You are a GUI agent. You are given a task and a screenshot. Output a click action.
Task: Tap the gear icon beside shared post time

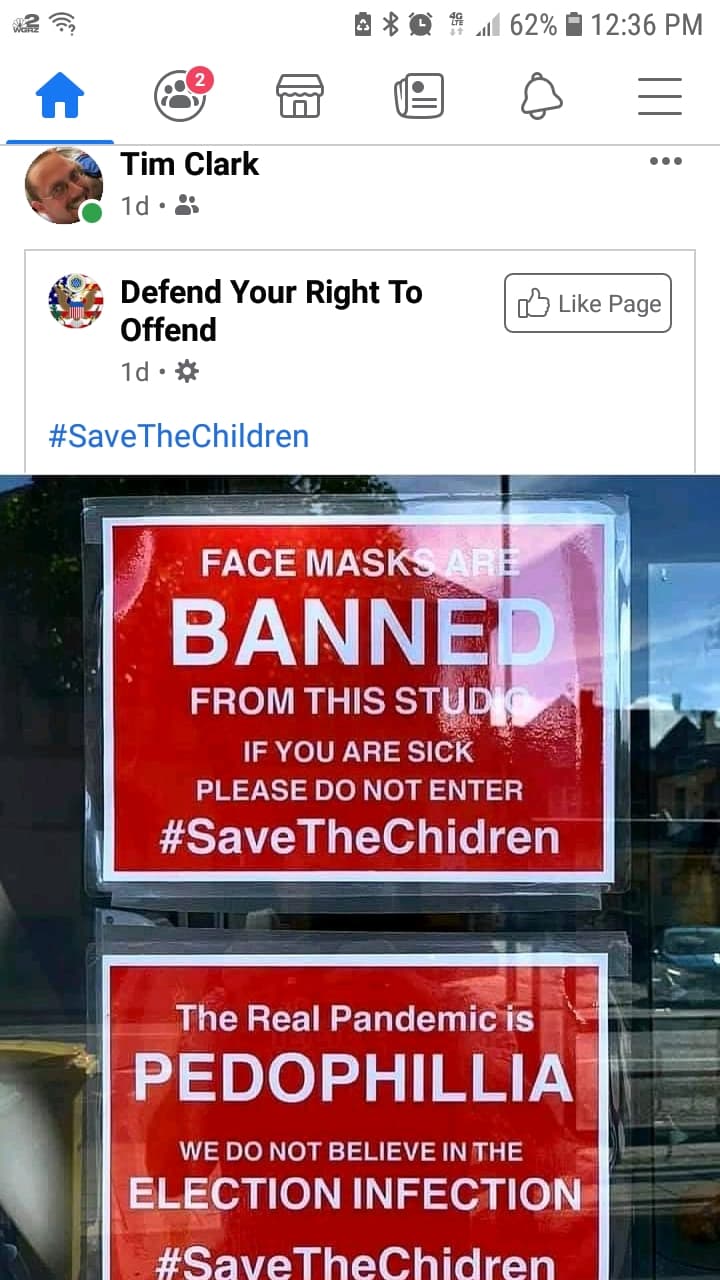coord(187,372)
